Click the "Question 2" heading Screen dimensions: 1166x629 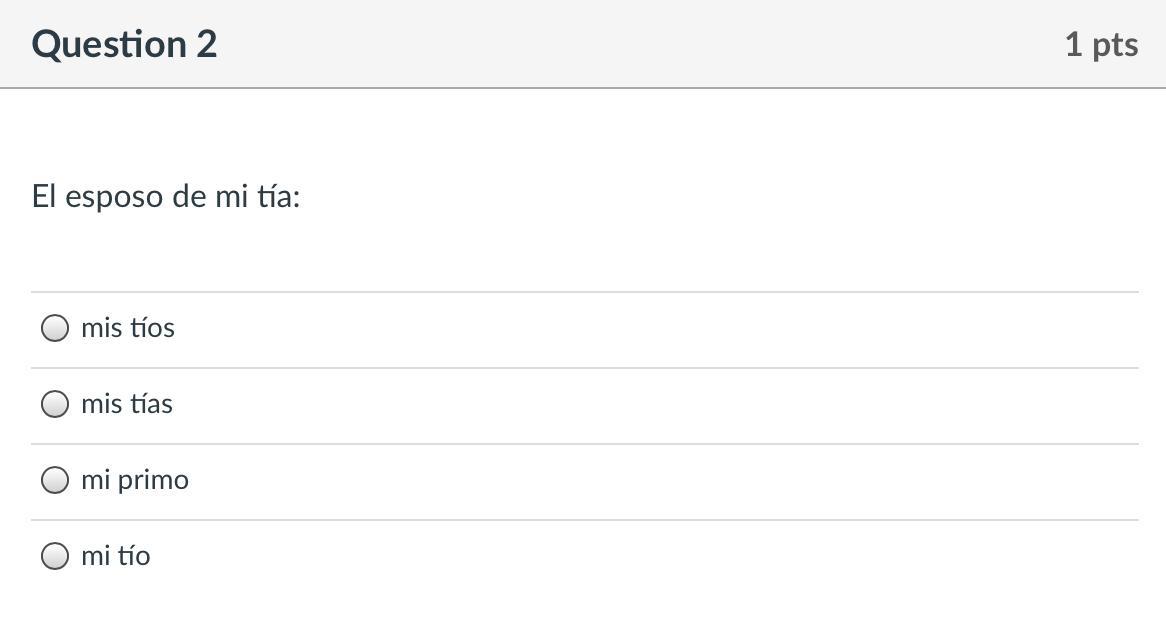pos(124,44)
